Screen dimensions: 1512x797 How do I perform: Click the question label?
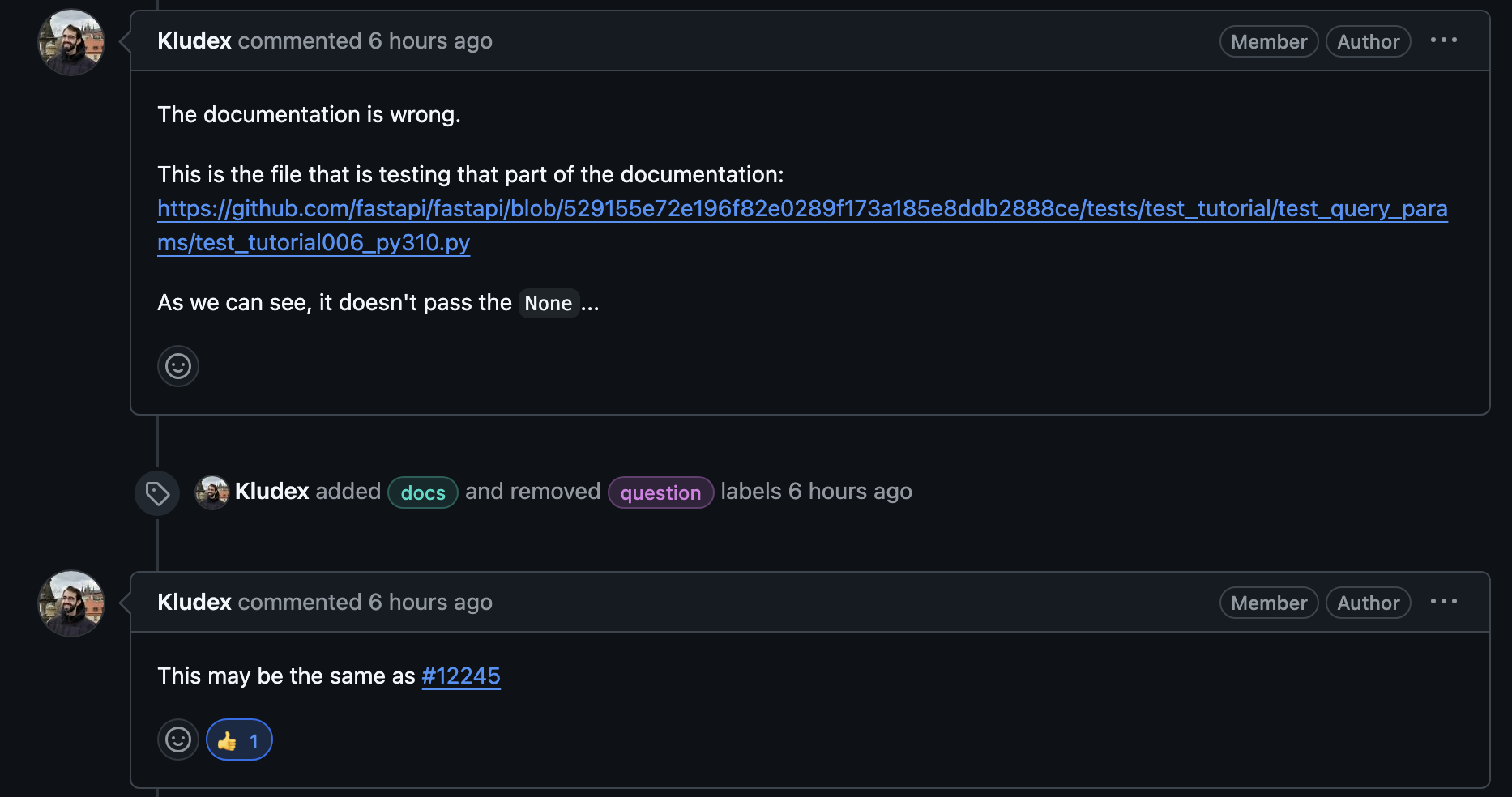point(660,492)
